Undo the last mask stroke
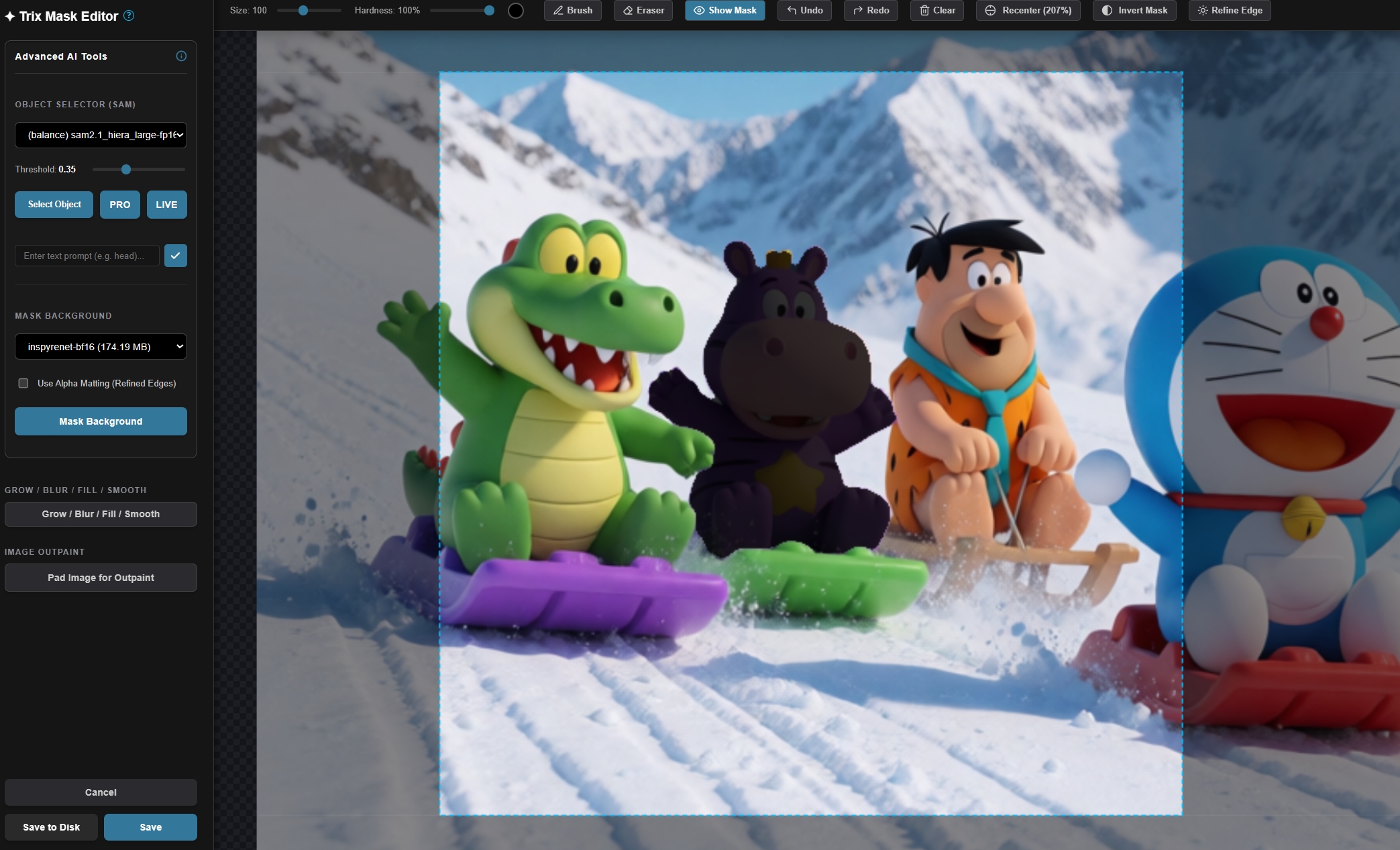Viewport: 1400px width, 850px height. (804, 11)
